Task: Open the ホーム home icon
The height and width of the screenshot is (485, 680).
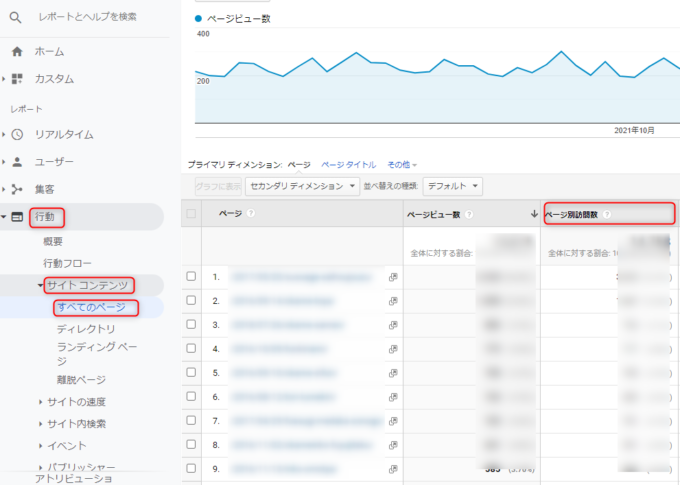Action: tap(17, 52)
